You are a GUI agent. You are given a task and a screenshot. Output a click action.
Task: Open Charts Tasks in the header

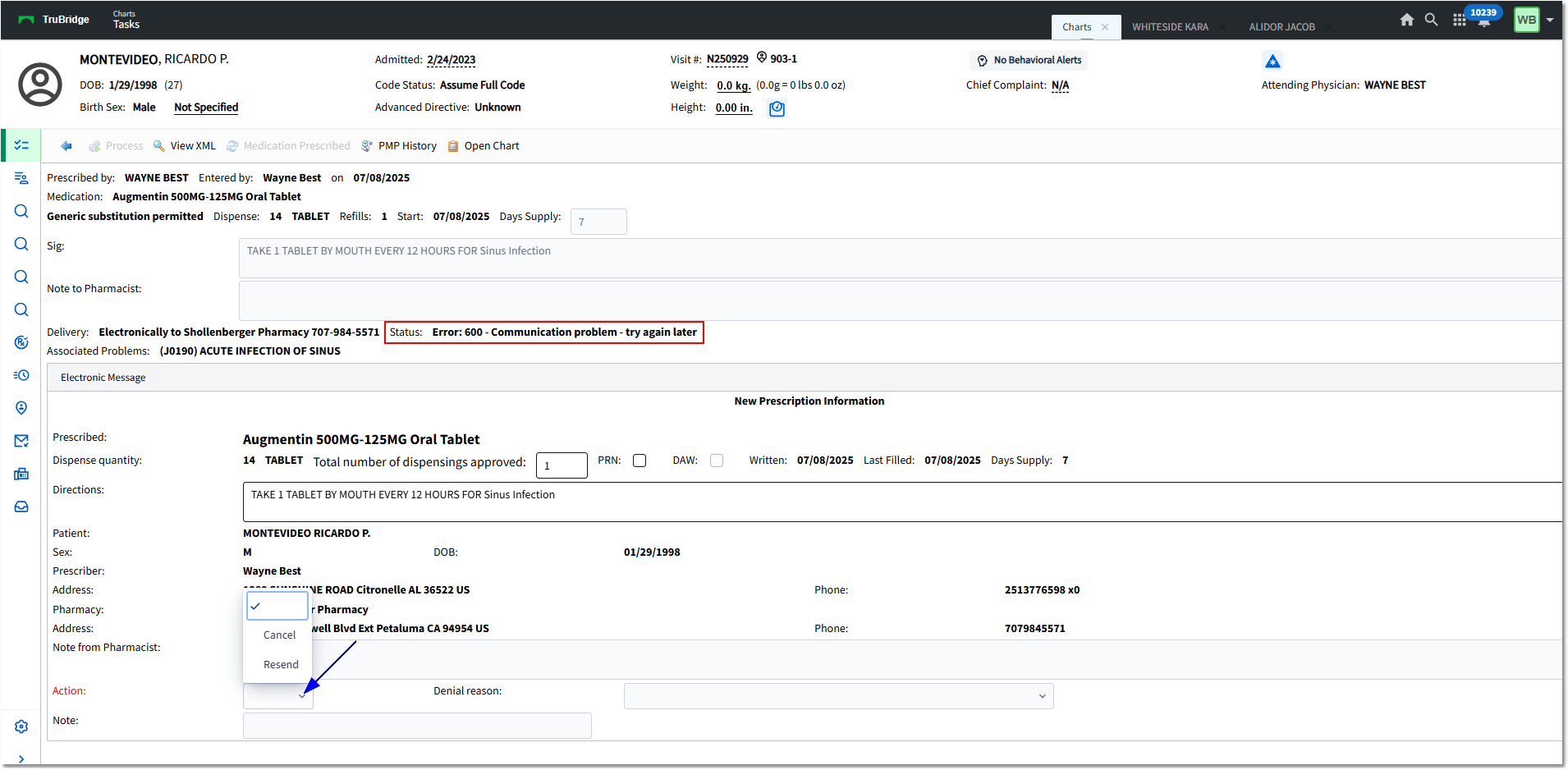pos(126,20)
